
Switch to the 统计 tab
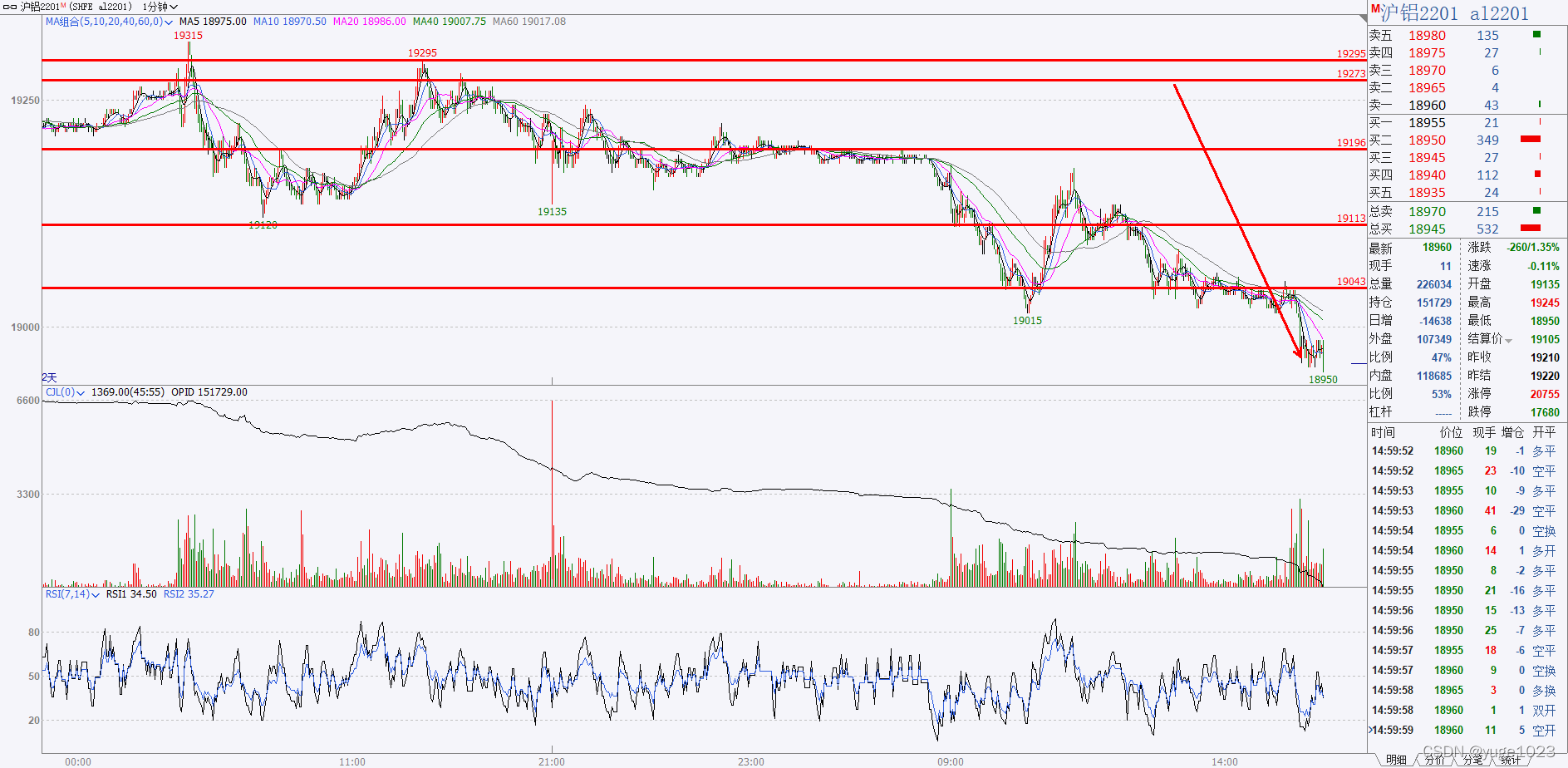[x=1511, y=760]
